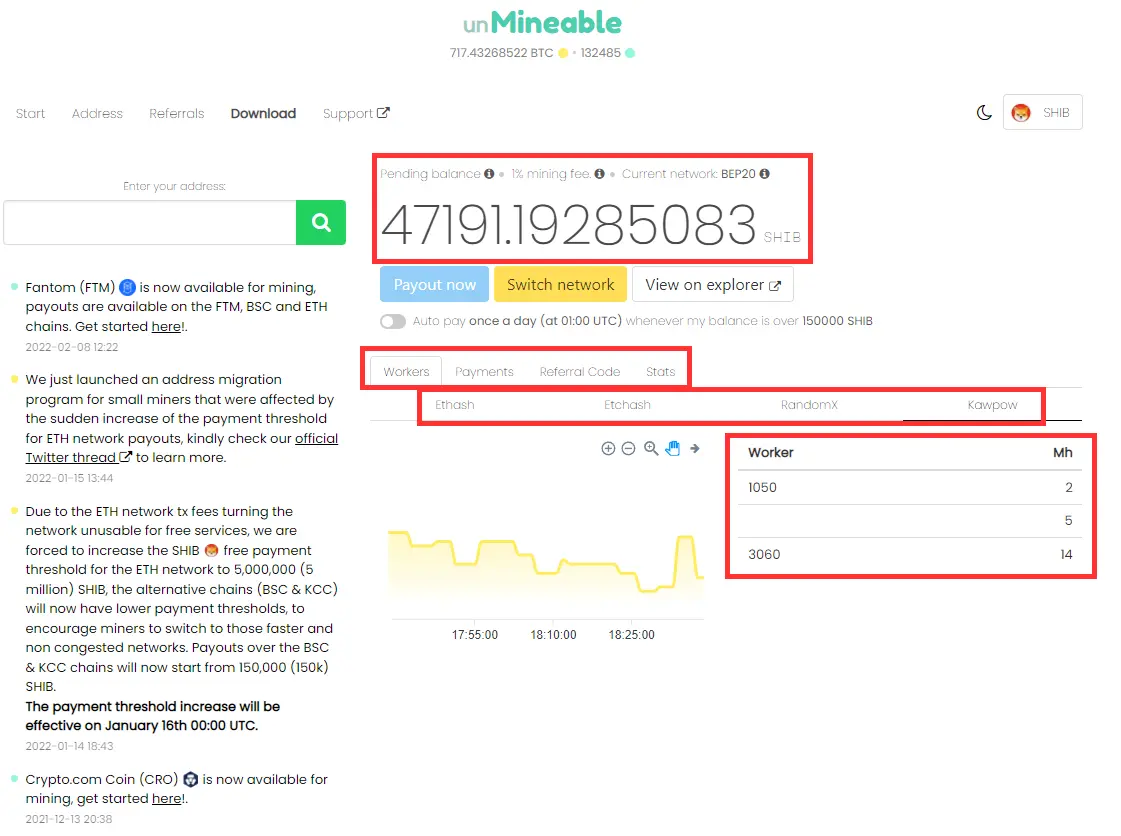1121x836 pixels.
Task: Click the View on explorer button
Action: coord(713,285)
